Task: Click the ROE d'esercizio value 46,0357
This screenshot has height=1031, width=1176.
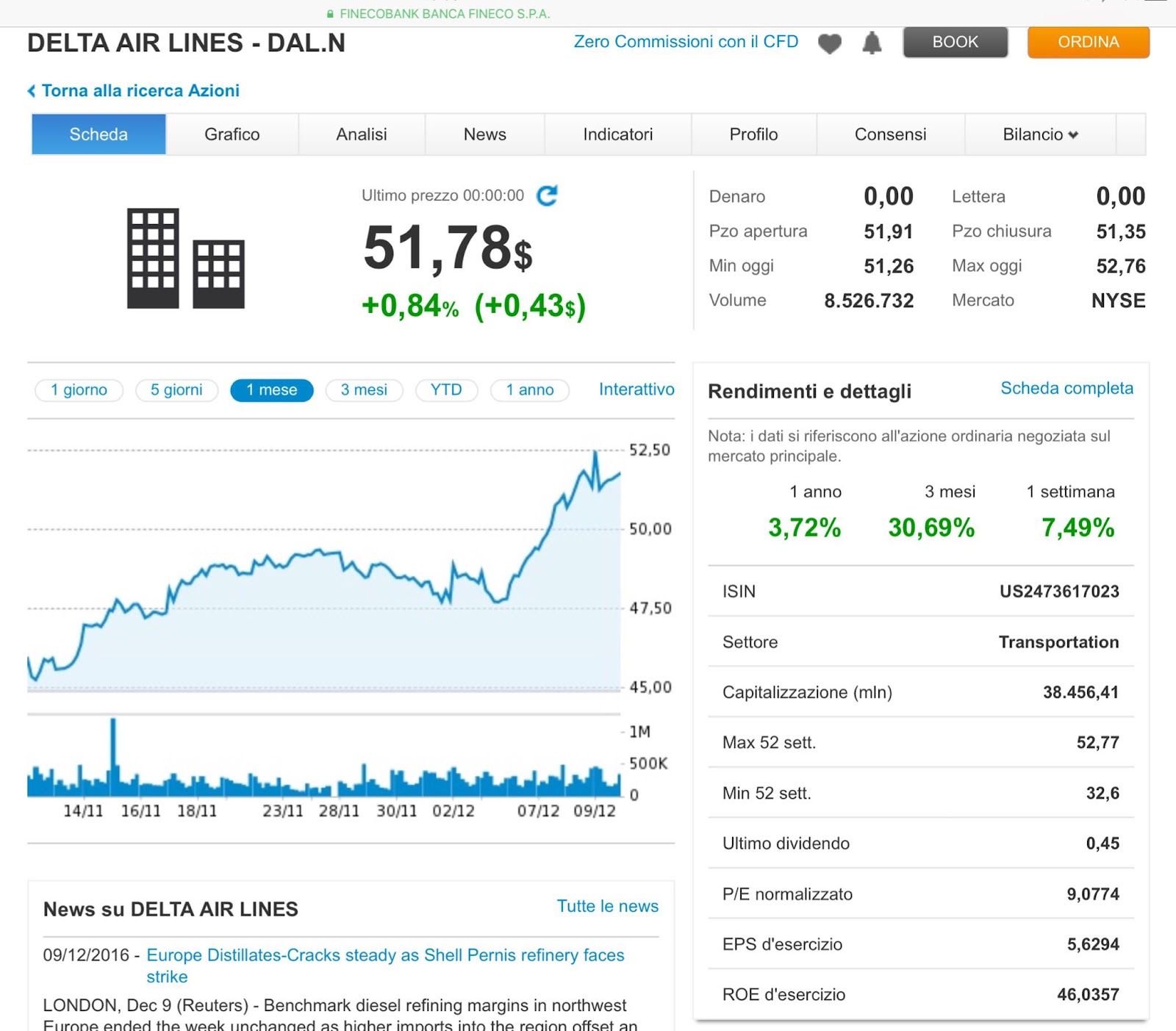Action: coord(1088,995)
